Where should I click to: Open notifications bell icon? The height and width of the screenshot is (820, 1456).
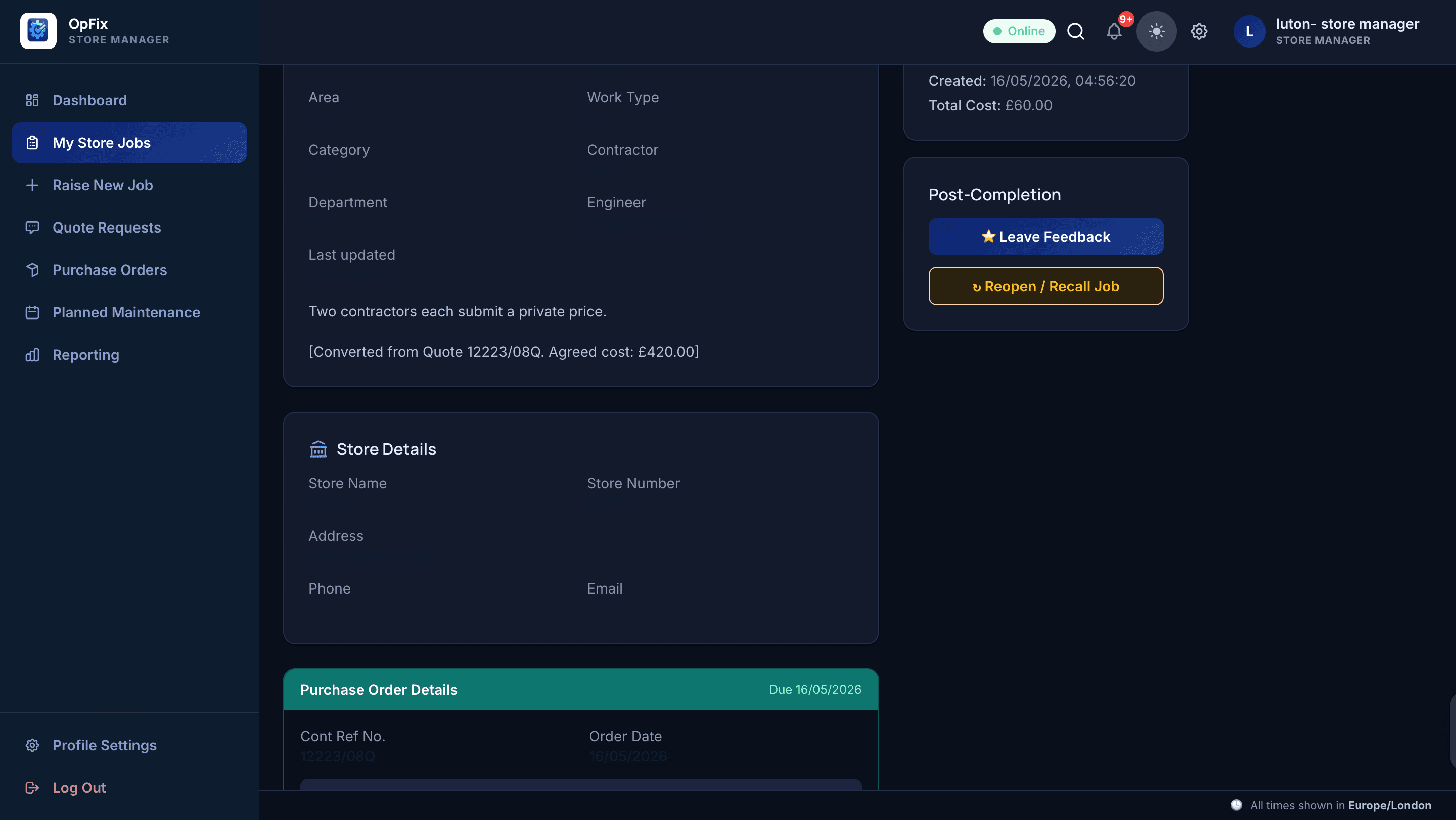tap(1114, 31)
